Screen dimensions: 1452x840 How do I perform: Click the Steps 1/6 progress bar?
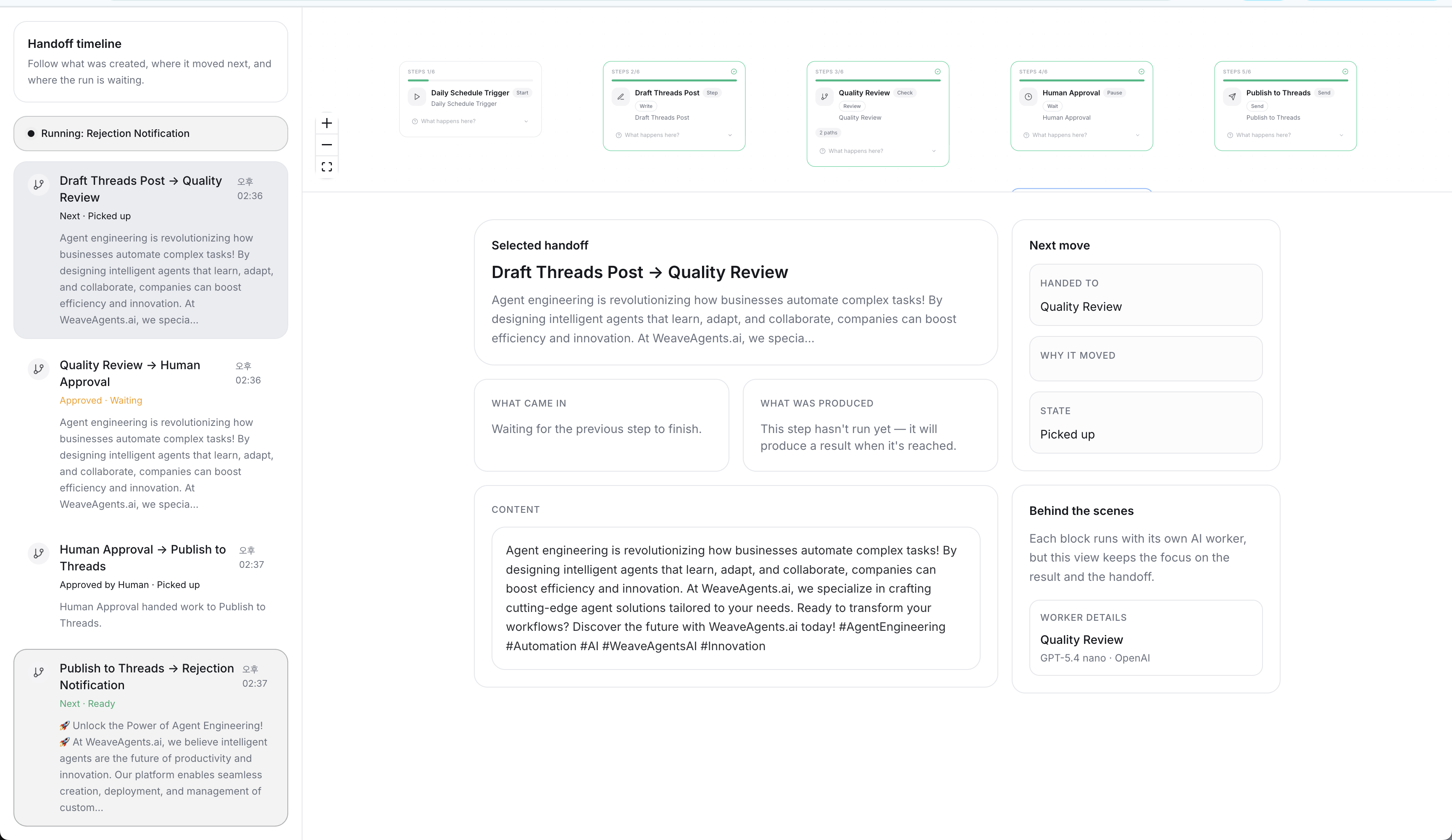tap(470, 81)
